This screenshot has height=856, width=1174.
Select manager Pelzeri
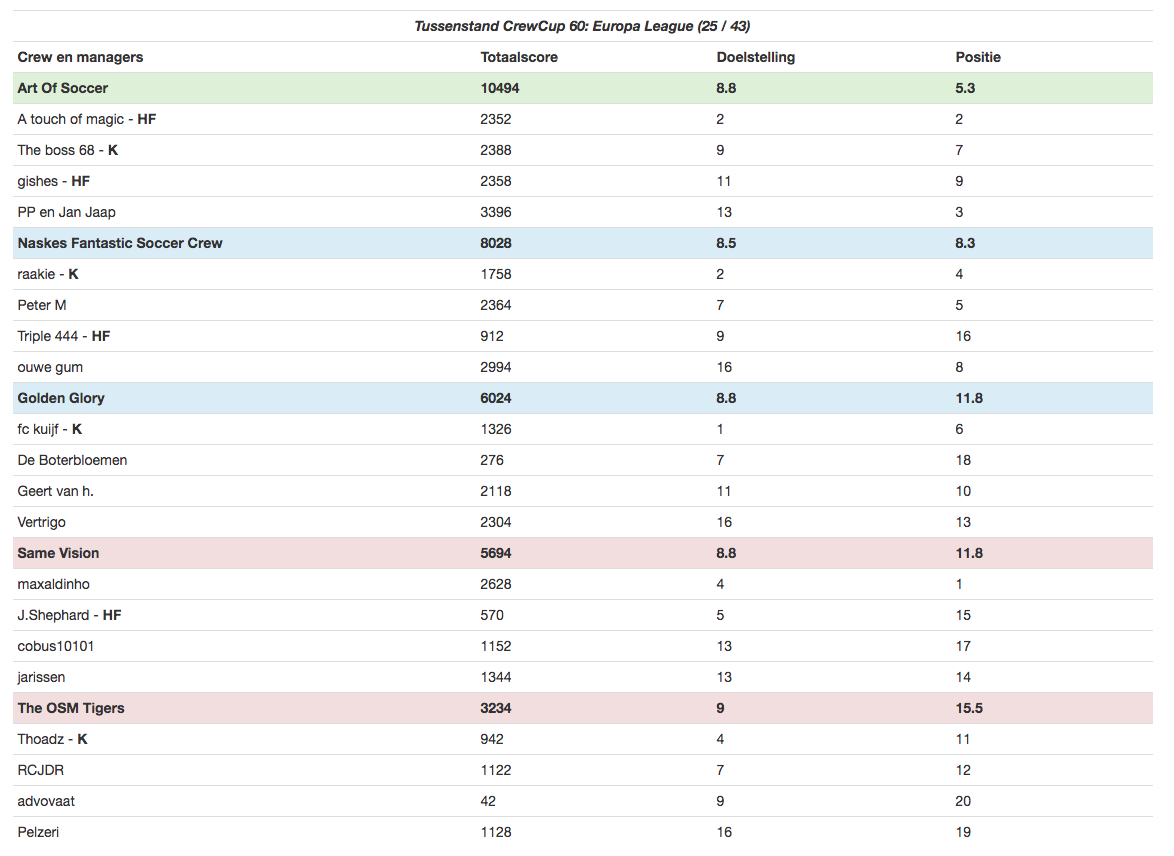click(38, 832)
